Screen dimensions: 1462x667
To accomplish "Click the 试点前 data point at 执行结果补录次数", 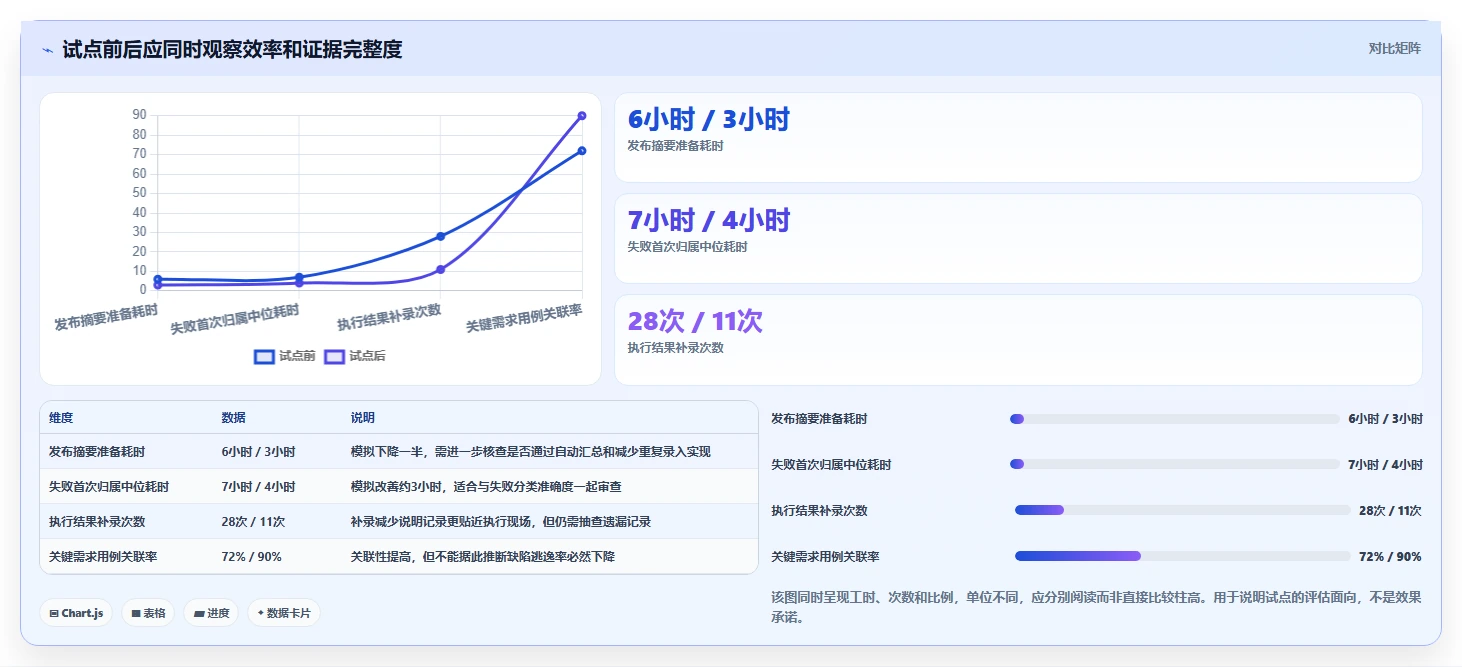I will tap(440, 236).
